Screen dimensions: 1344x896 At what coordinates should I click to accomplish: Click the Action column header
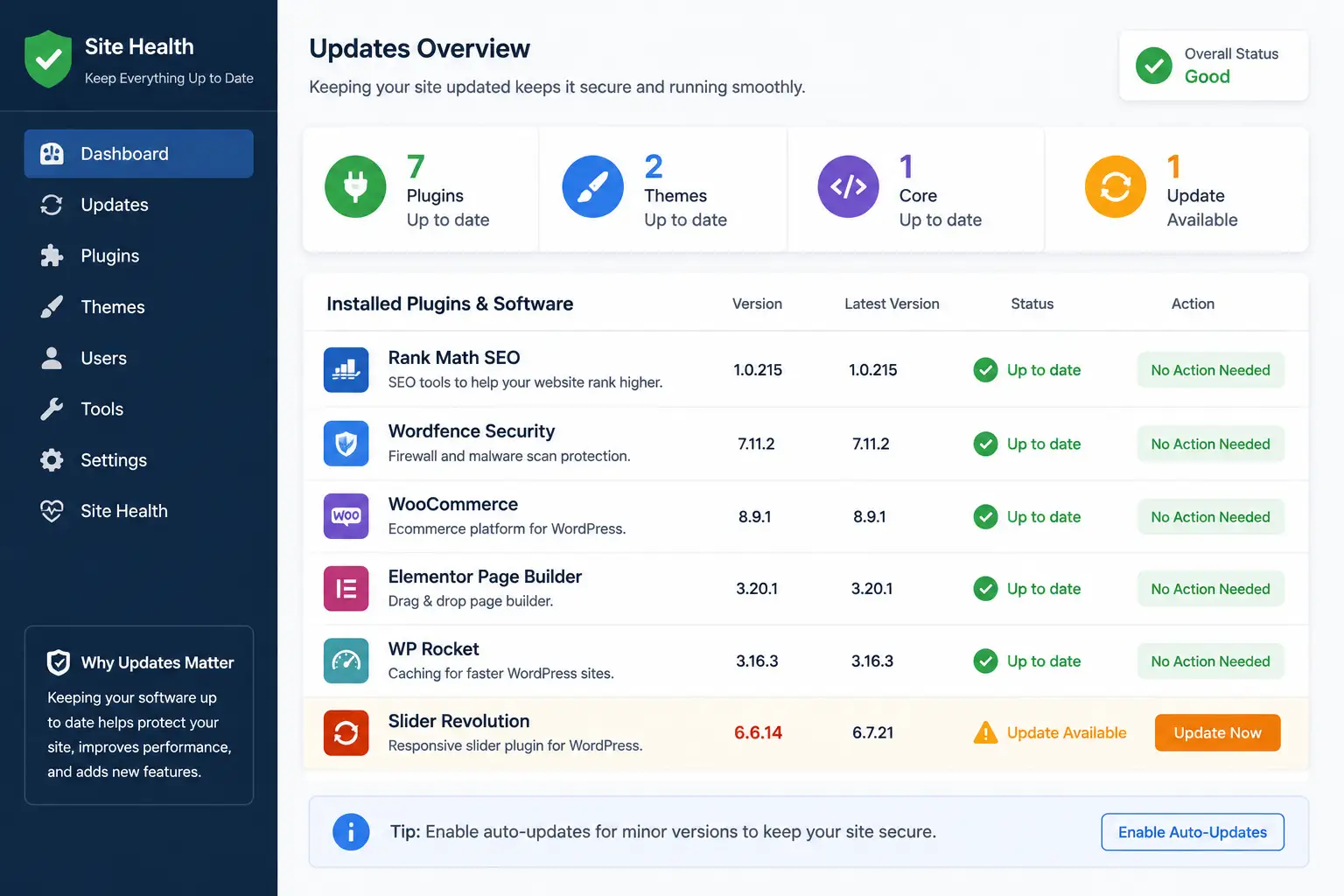(x=1193, y=304)
